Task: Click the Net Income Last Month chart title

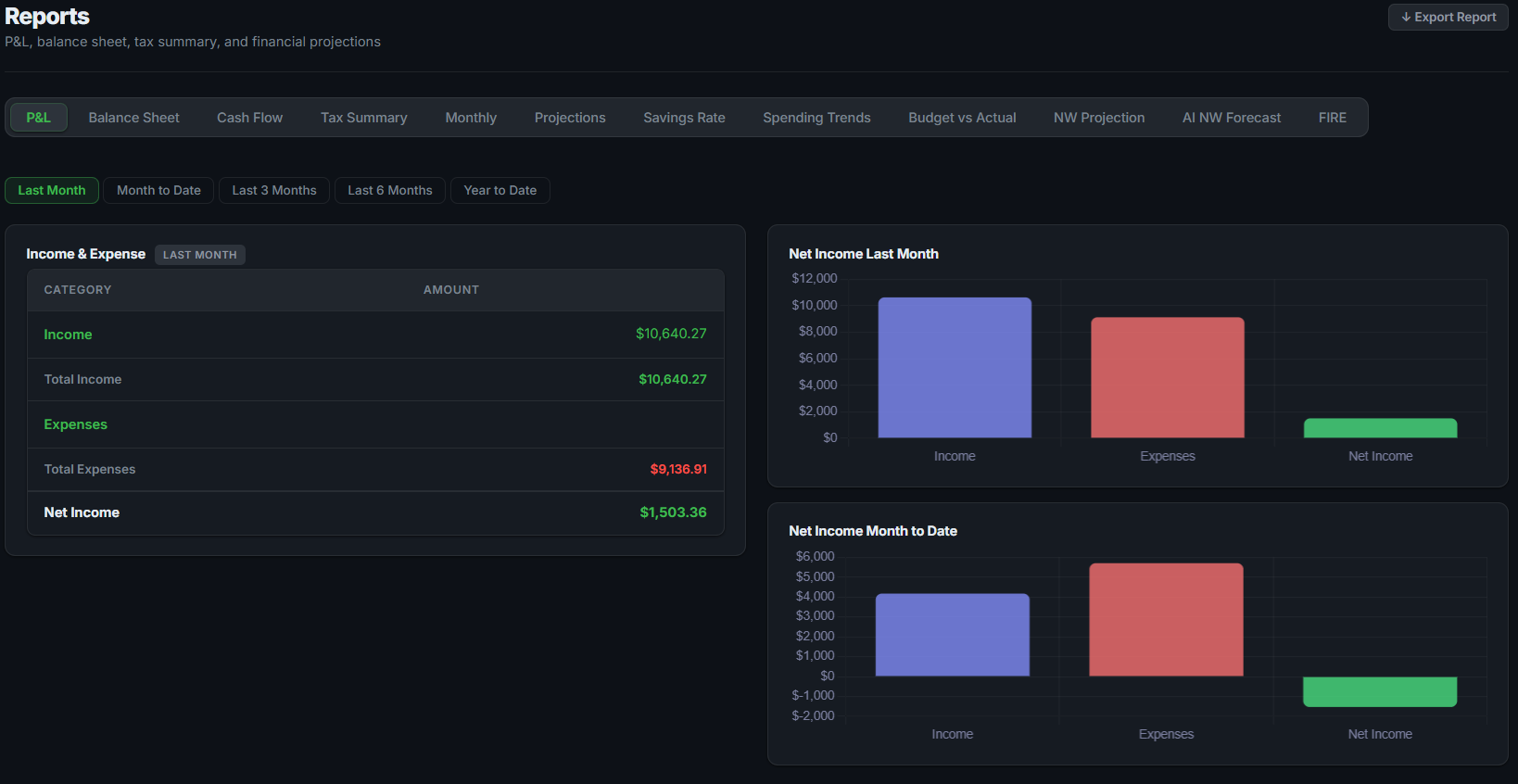Action: click(864, 254)
